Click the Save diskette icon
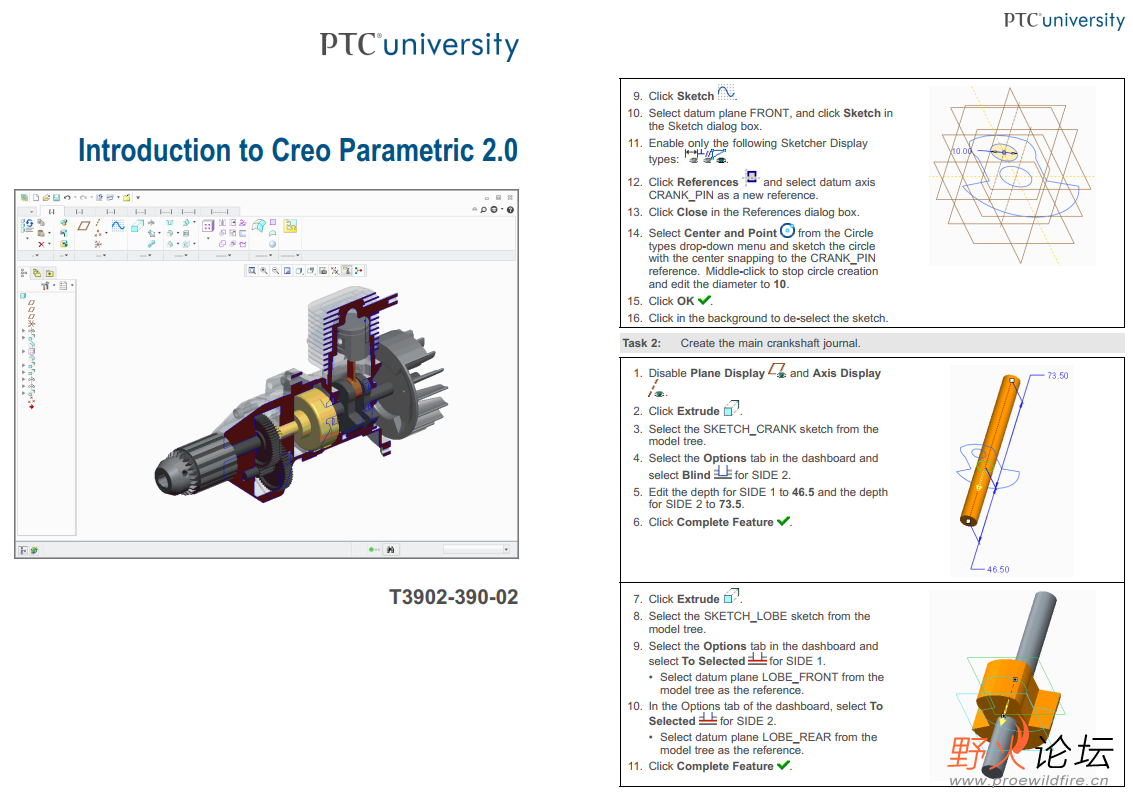Image resolution: width=1133 pixels, height=797 pixels. click(56, 197)
